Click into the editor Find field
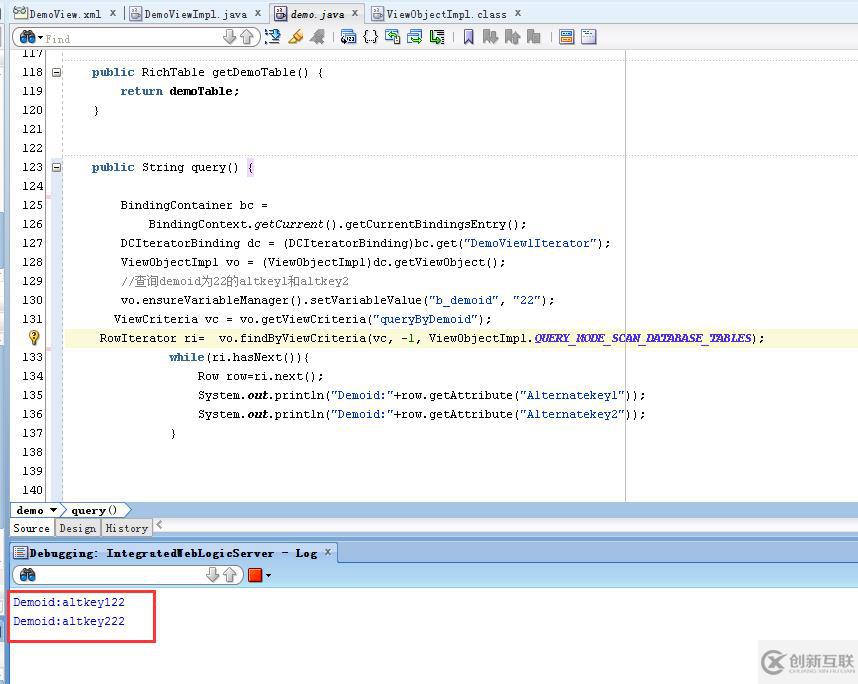The width and height of the screenshot is (858, 684). (x=133, y=38)
